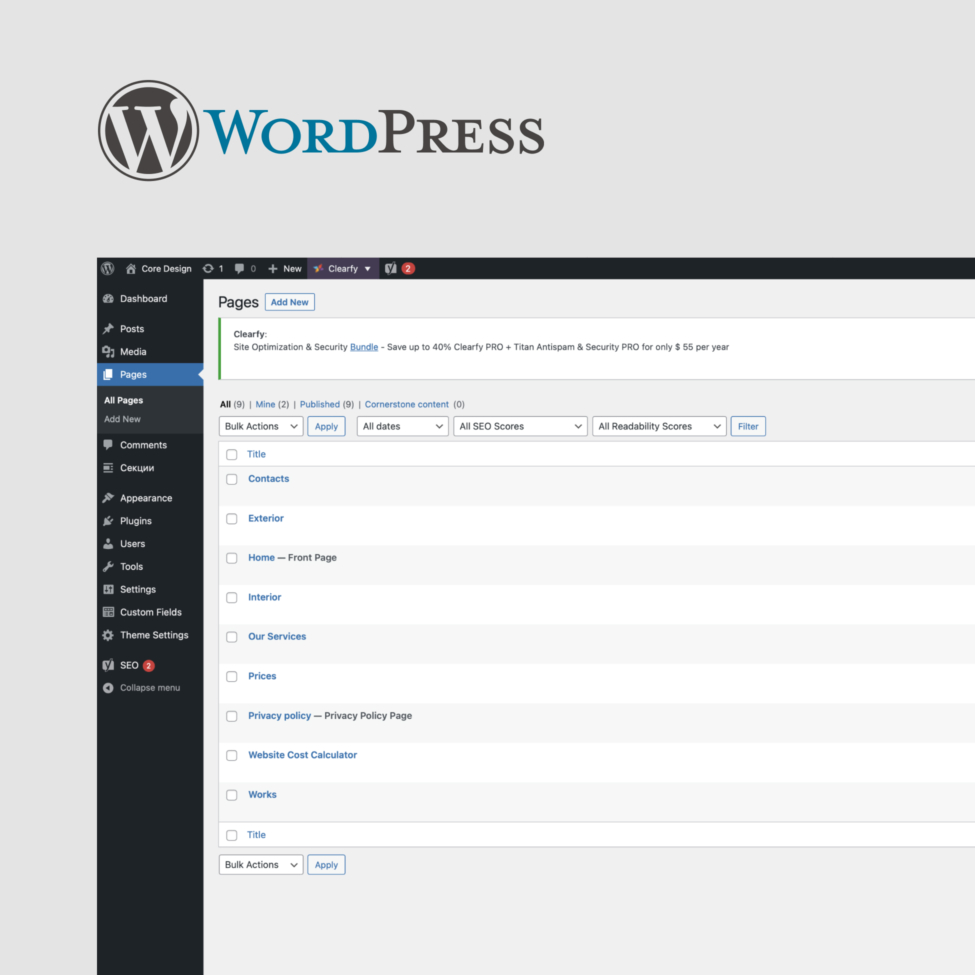Click the SEO Yoast icon in sidebar
Screen dimensions: 975x975
(x=108, y=665)
